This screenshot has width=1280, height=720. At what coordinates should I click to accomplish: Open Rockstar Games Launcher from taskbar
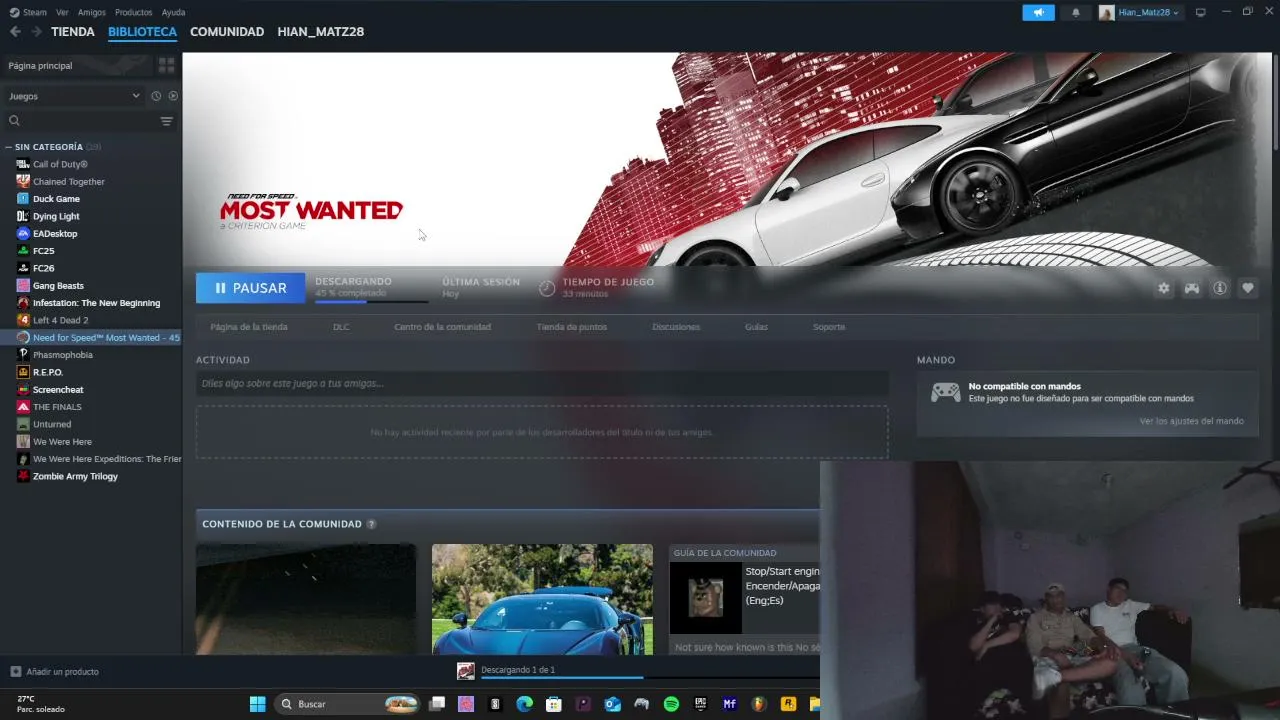788,704
